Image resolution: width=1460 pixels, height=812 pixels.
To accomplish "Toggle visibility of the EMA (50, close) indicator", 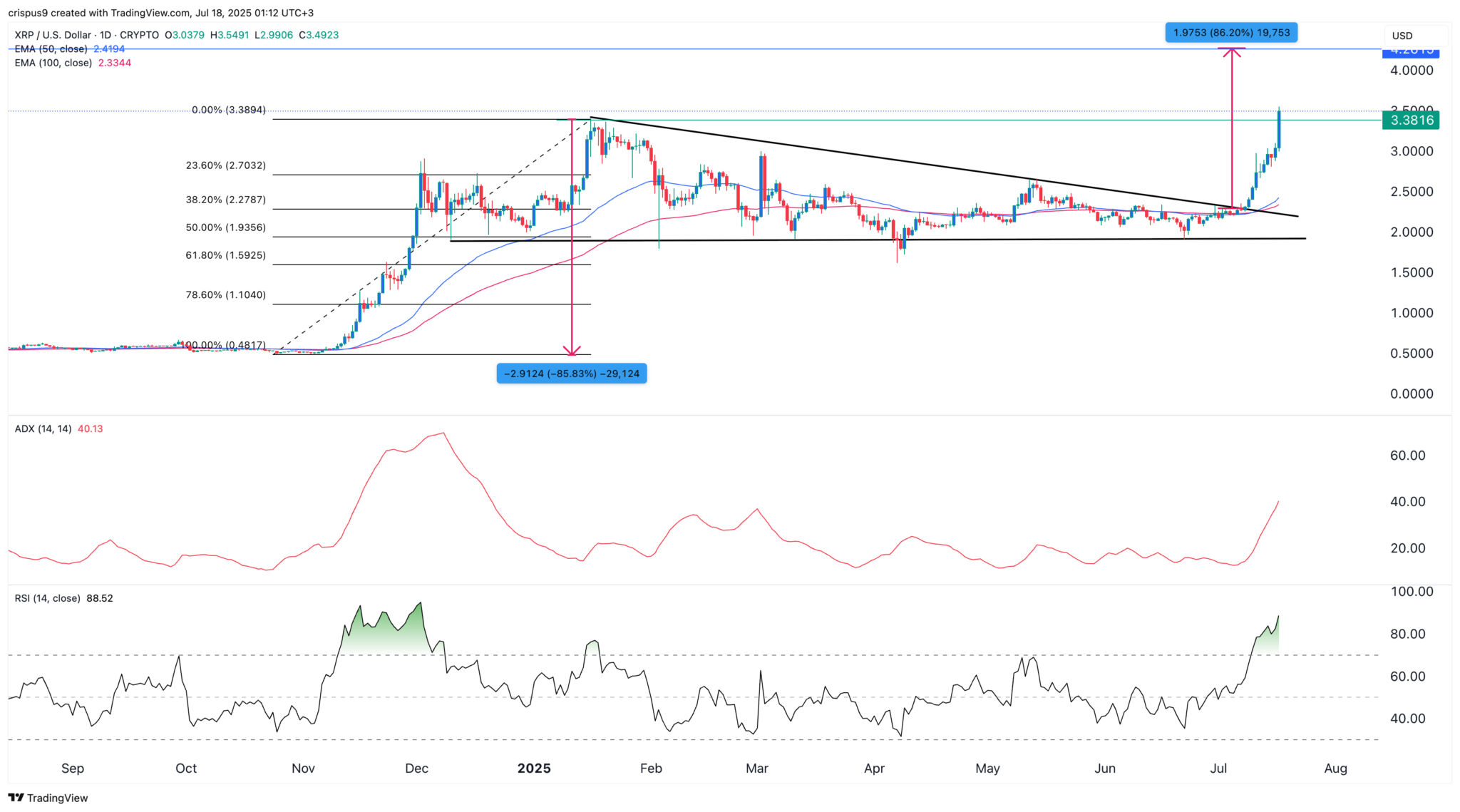I will point(50,48).
